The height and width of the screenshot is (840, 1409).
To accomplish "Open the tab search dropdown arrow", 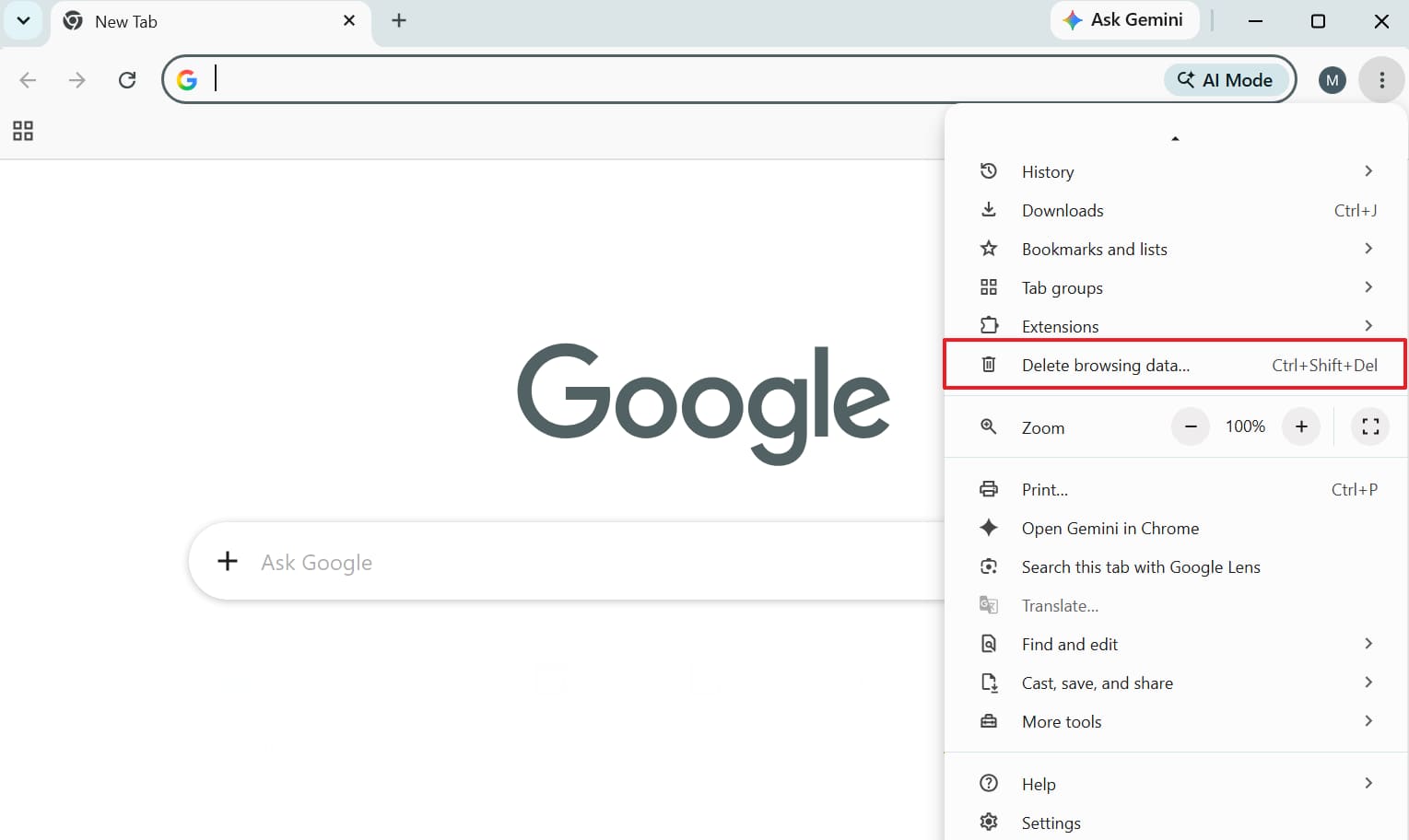I will click(23, 20).
